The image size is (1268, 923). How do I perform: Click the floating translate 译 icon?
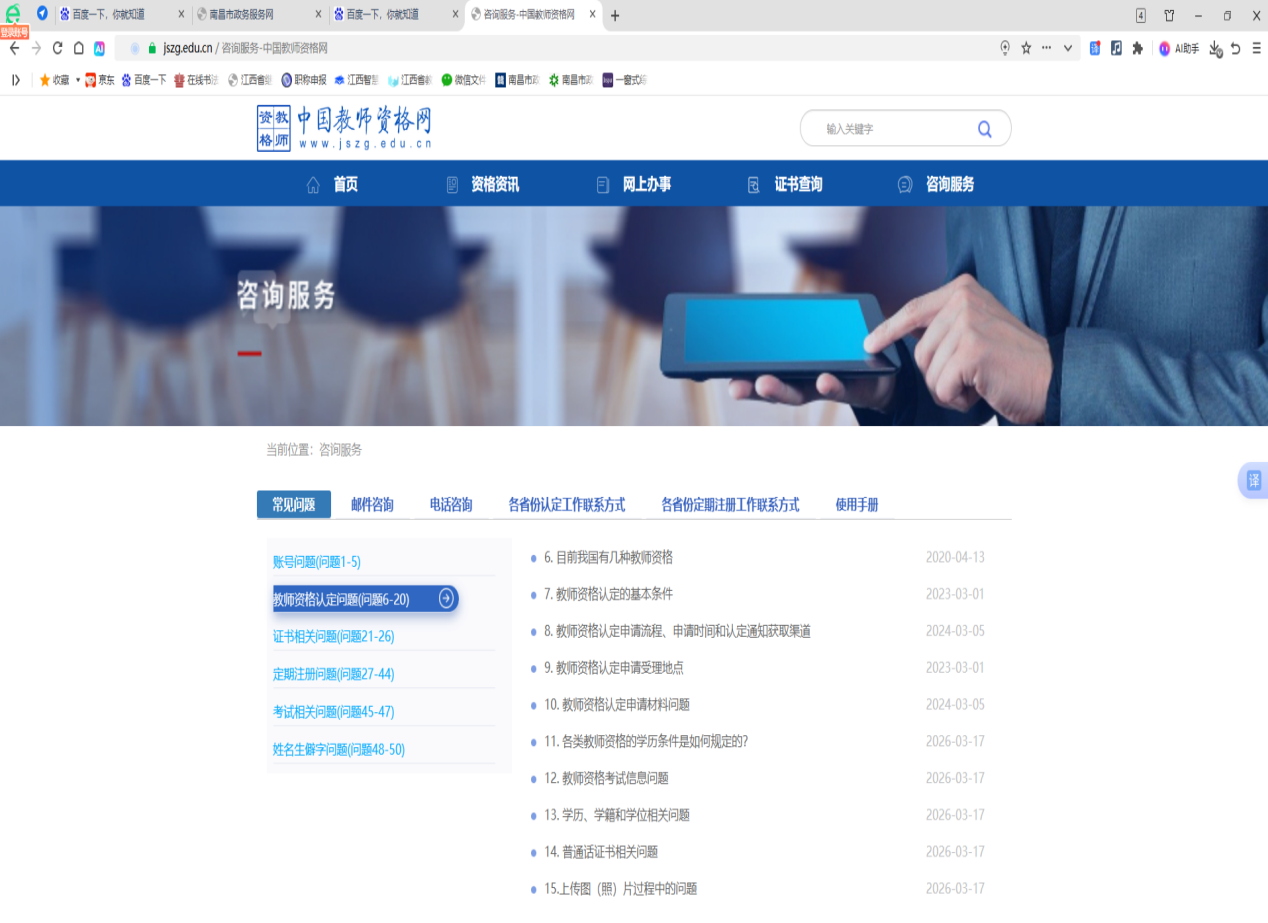click(1253, 481)
